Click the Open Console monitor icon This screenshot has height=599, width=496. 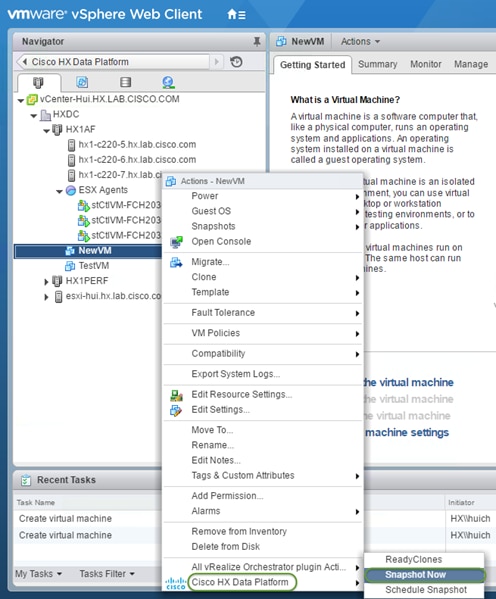pyautogui.click(x=176, y=242)
